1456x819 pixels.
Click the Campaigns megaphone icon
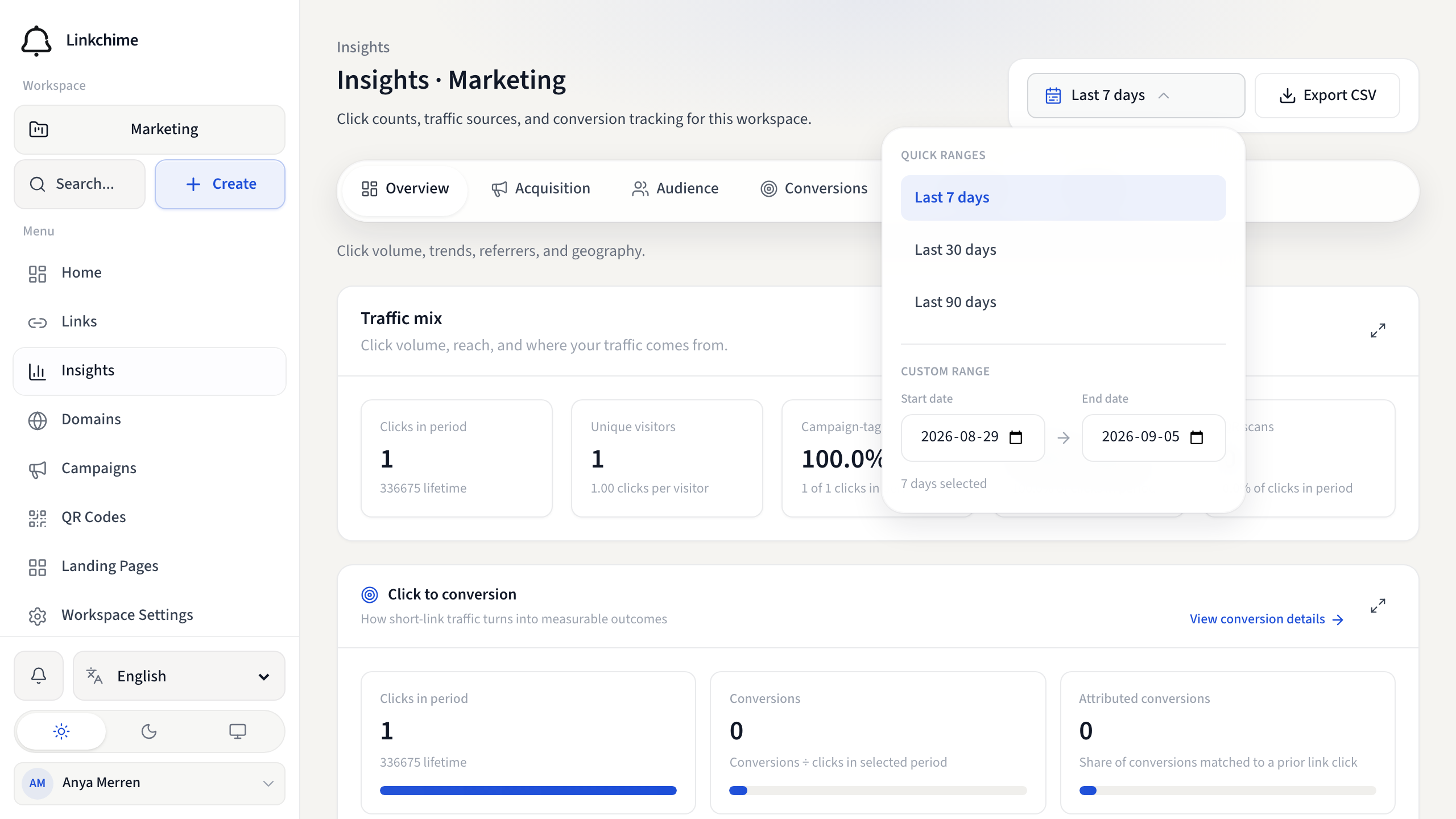[38, 469]
